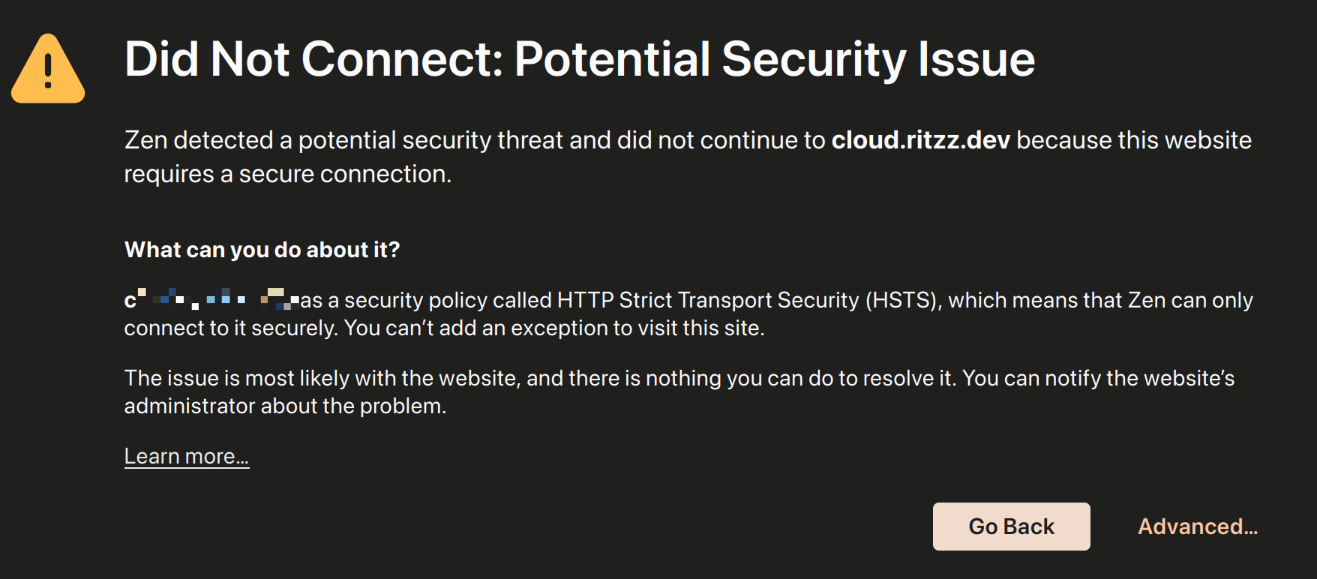Click the 'which means that Zen can only' text
The width and height of the screenshot is (1317, 579).
(x=1101, y=300)
